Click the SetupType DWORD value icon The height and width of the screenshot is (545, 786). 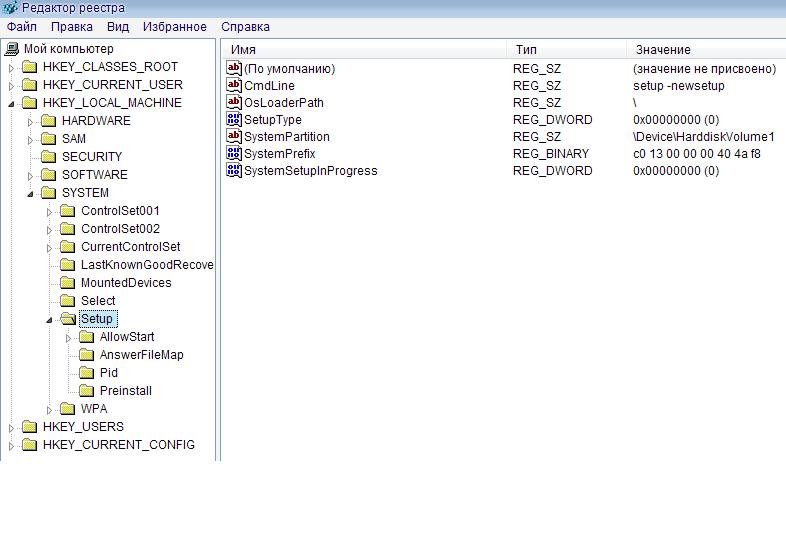point(235,120)
